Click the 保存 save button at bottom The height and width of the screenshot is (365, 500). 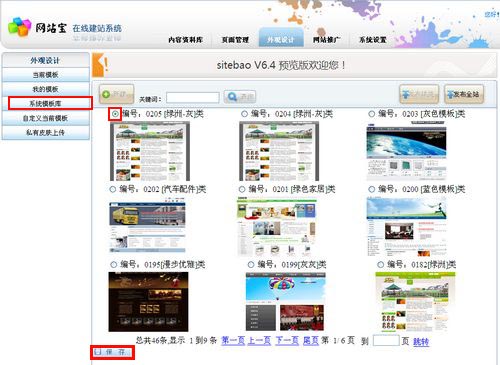coord(112,352)
